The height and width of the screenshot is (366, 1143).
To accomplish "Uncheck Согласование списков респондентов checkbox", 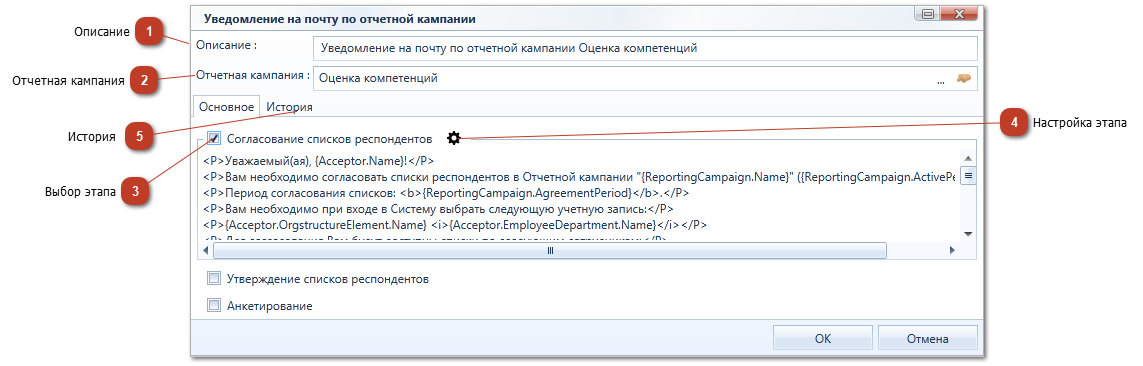I will [214, 138].
